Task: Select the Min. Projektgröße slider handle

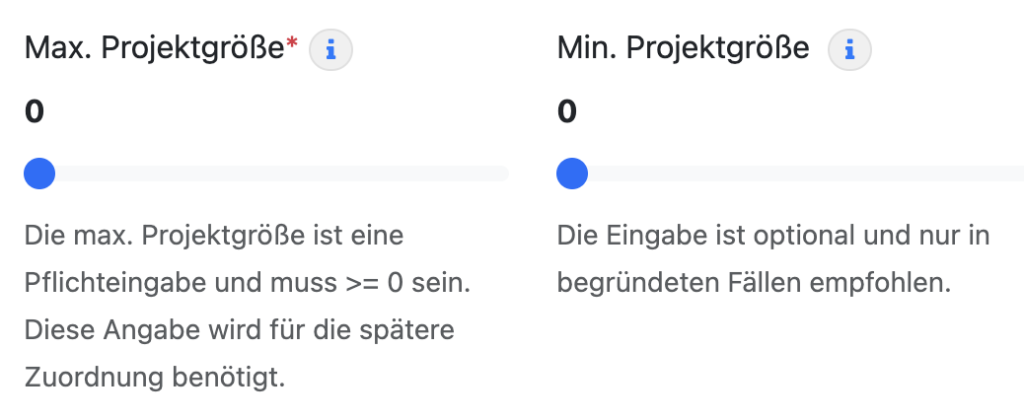Action: [572, 175]
